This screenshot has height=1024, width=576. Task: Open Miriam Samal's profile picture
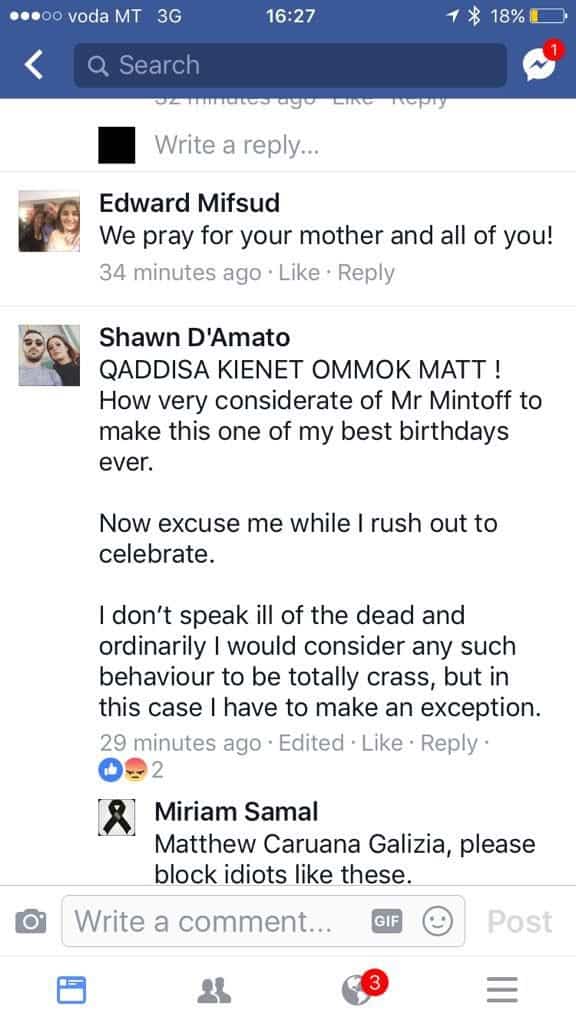[117, 817]
